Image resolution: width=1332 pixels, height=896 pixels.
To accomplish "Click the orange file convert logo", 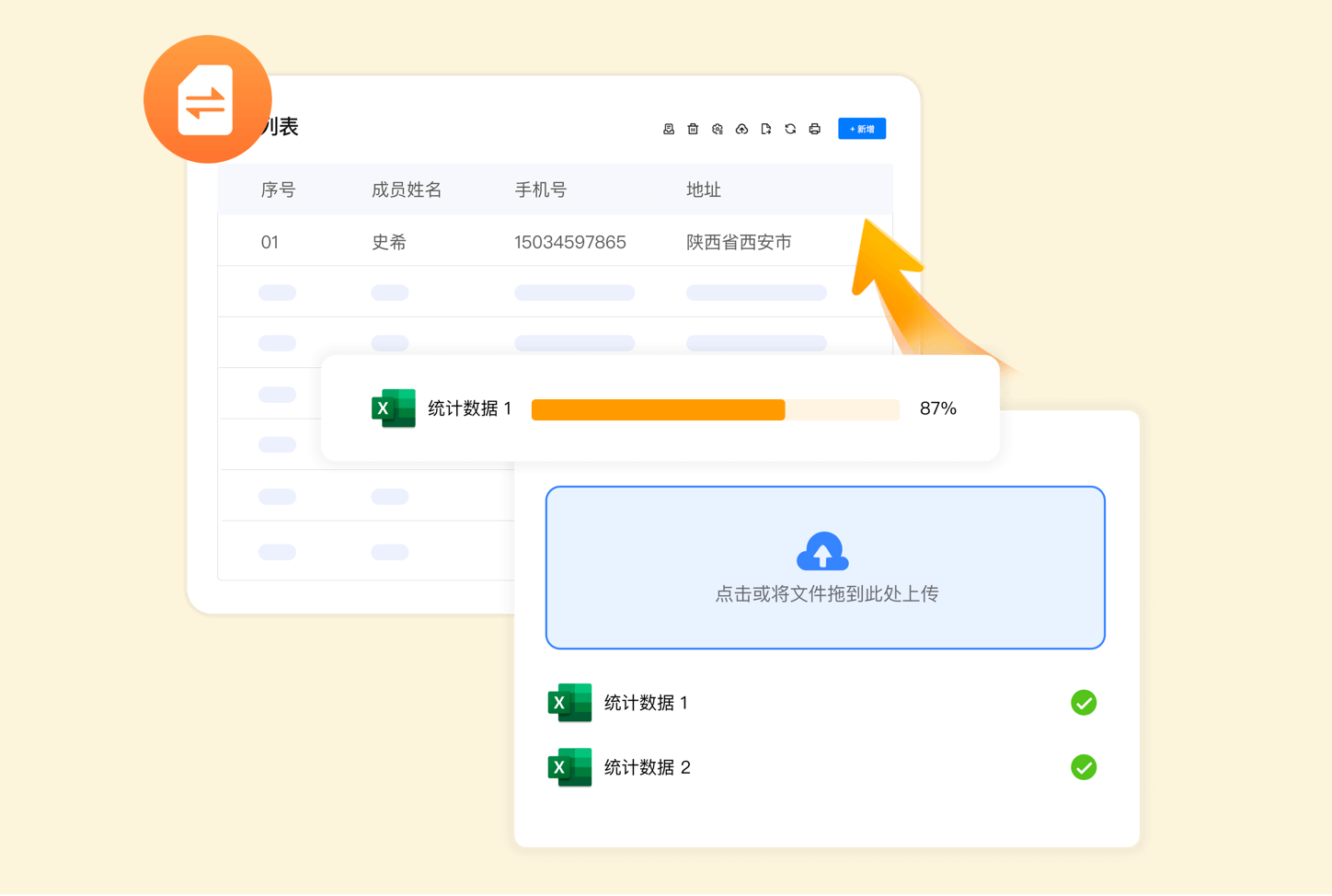I will coord(207,99).
